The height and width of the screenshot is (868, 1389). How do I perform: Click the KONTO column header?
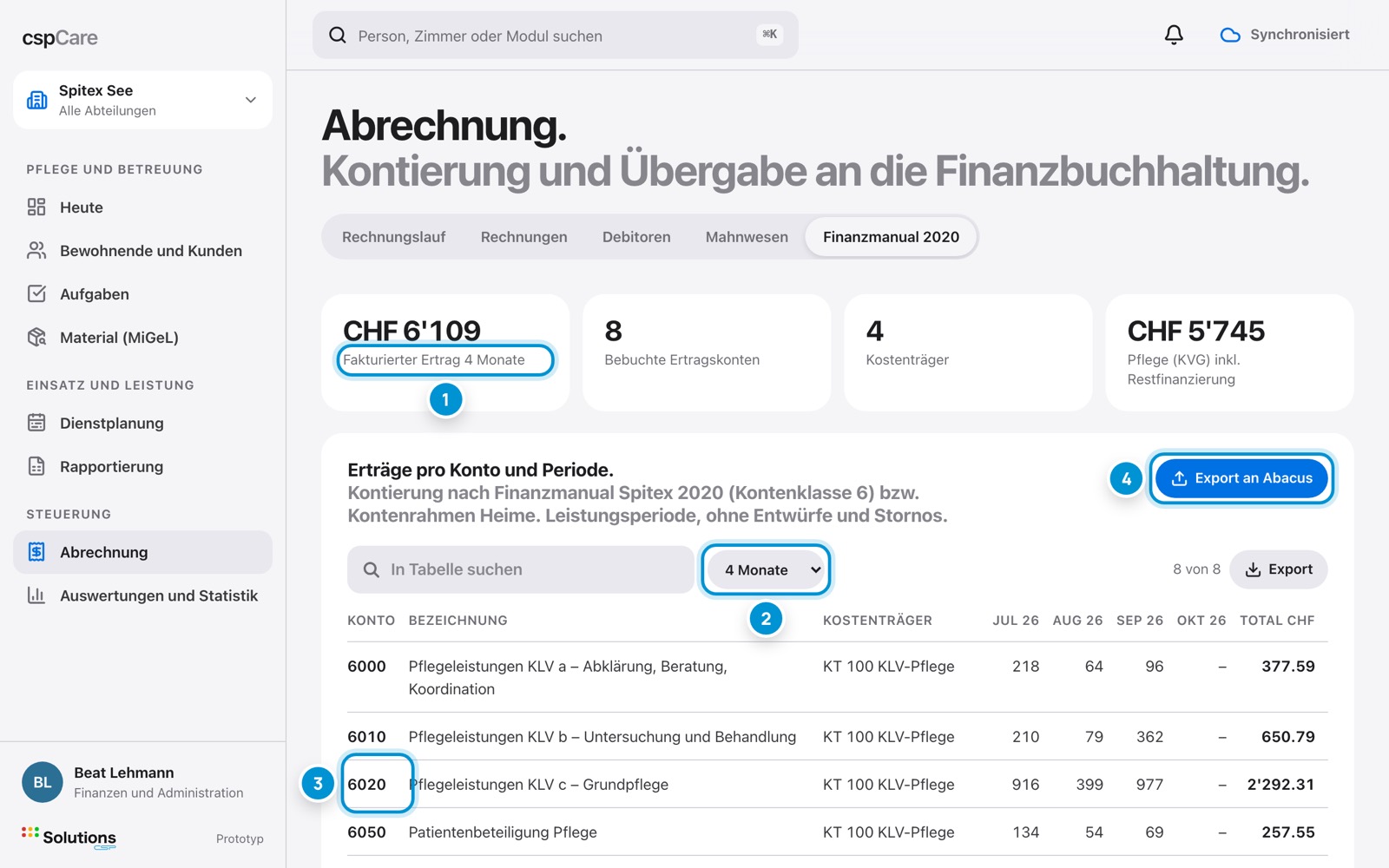[372, 621]
